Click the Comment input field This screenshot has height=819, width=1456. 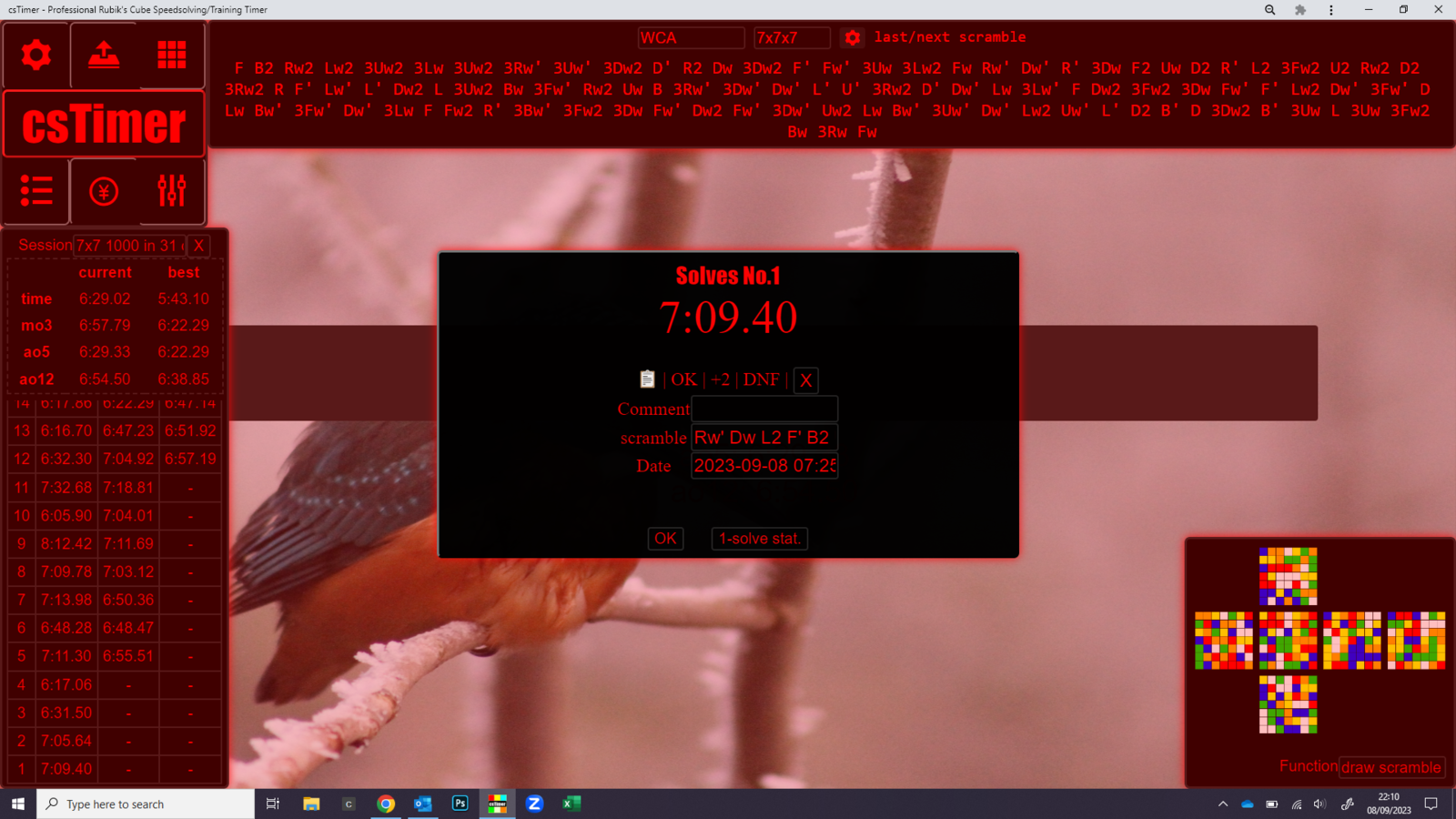point(764,409)
